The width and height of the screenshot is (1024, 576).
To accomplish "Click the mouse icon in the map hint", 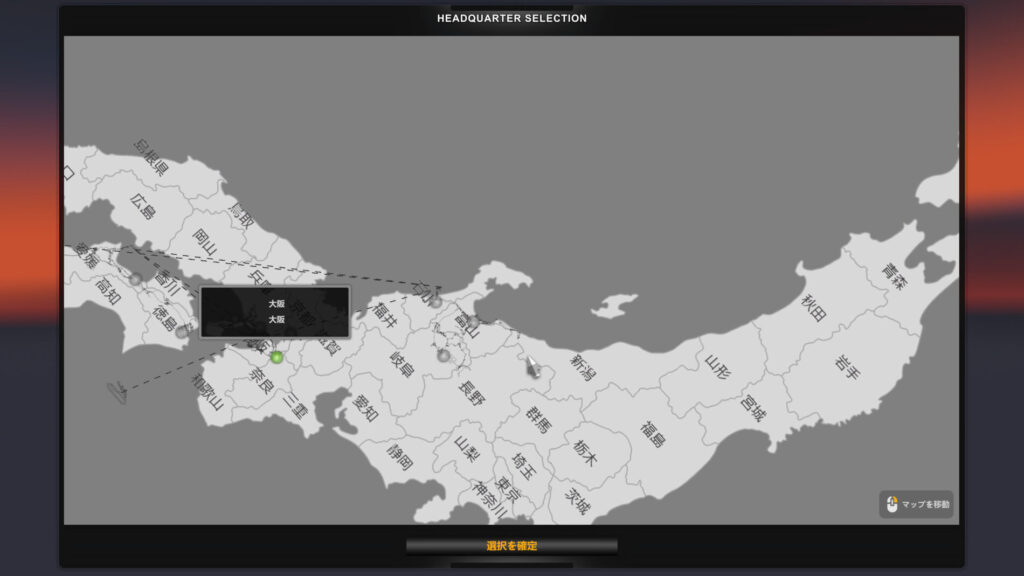I will point(891,504).
